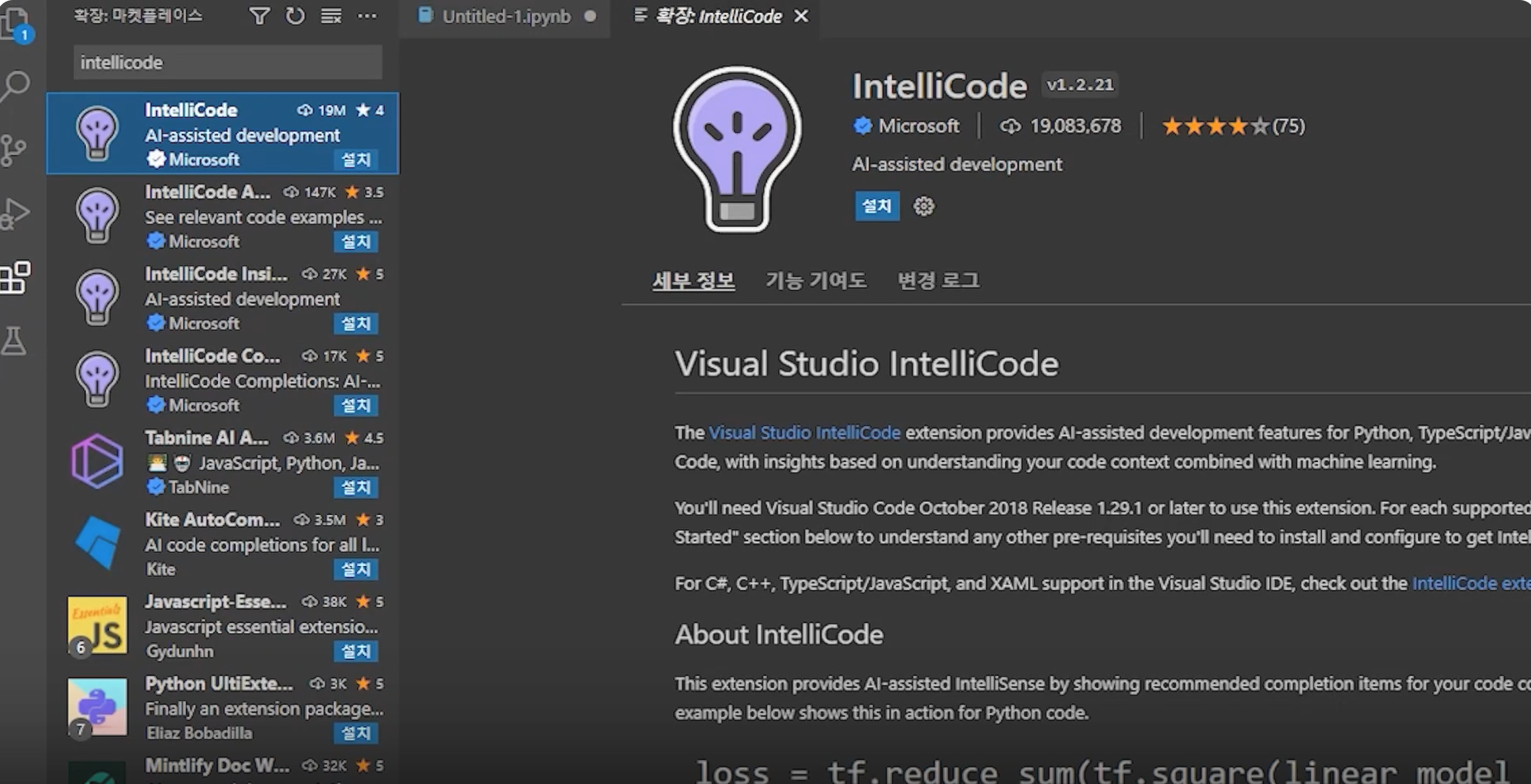Screen dimensions: 1531x784
Task: Click the Javascript-Essentials JS pack icon
Action: pyautogui.click(x=97, y=625)
